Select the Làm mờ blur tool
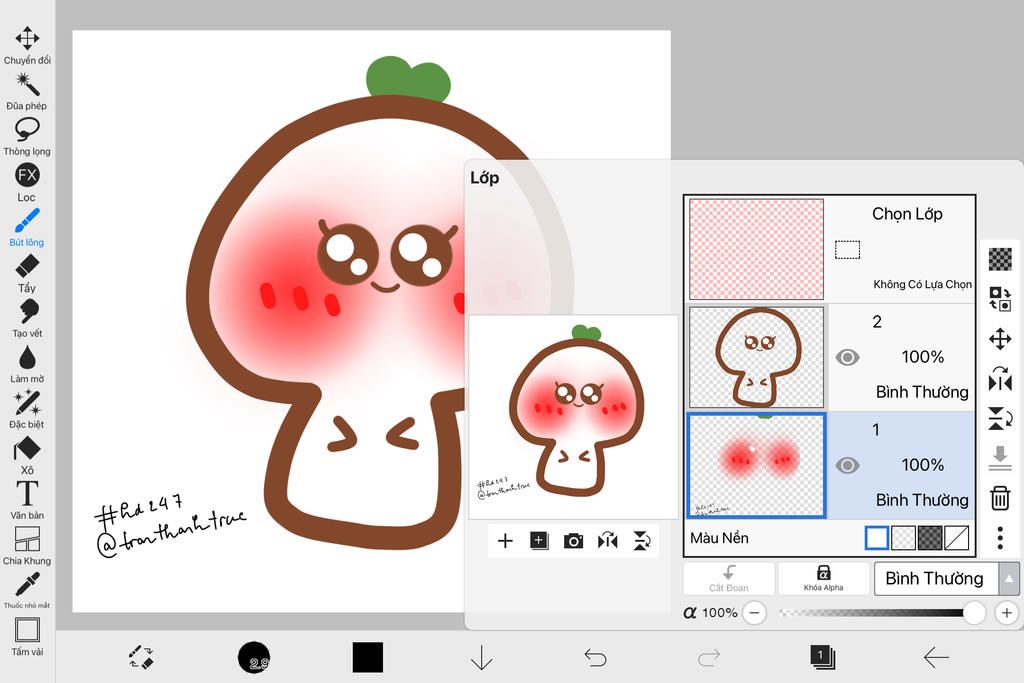The image size is (1024, 683). (x=27, y=364)
